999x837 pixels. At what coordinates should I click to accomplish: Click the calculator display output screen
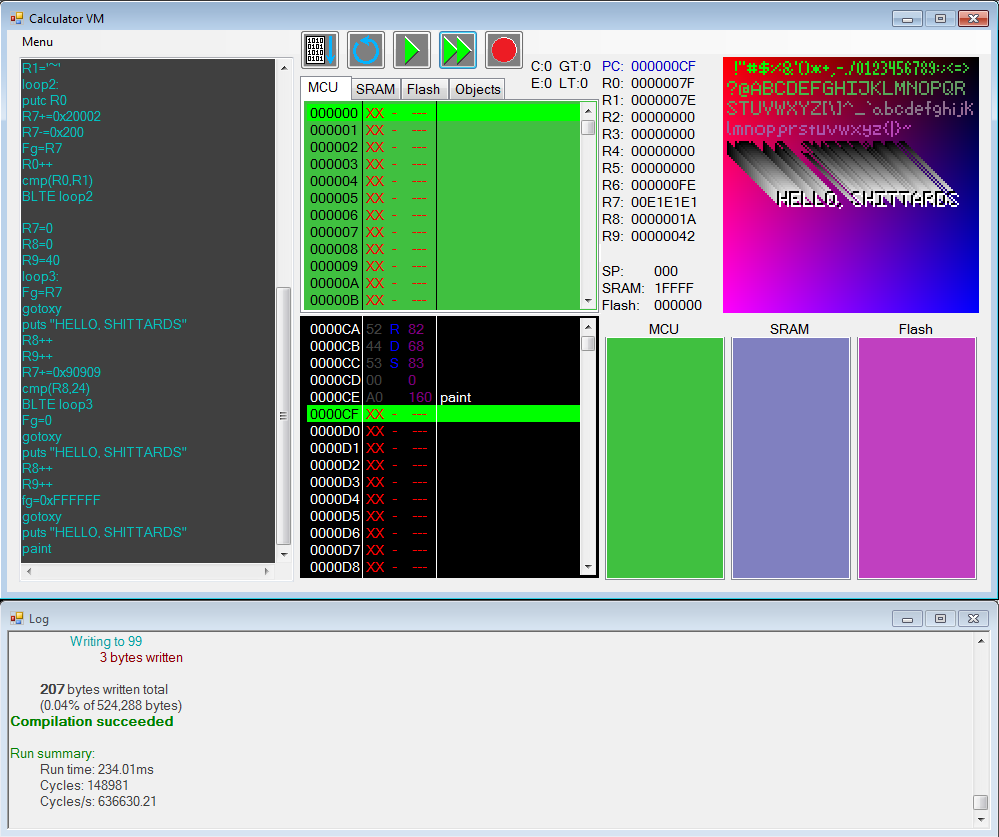851,185
